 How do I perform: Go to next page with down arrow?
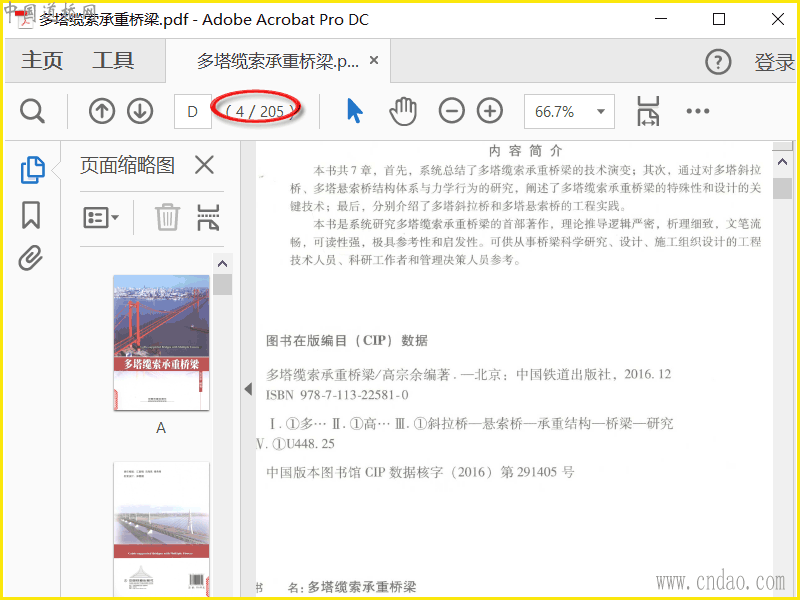[140, 111]
